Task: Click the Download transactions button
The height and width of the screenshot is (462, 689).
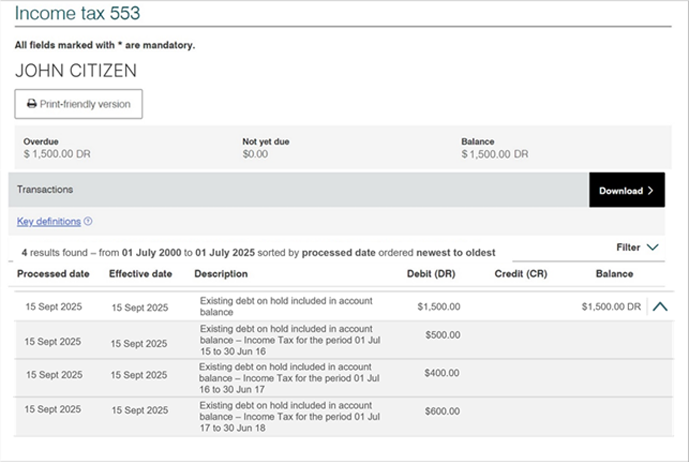Action: 626,190
